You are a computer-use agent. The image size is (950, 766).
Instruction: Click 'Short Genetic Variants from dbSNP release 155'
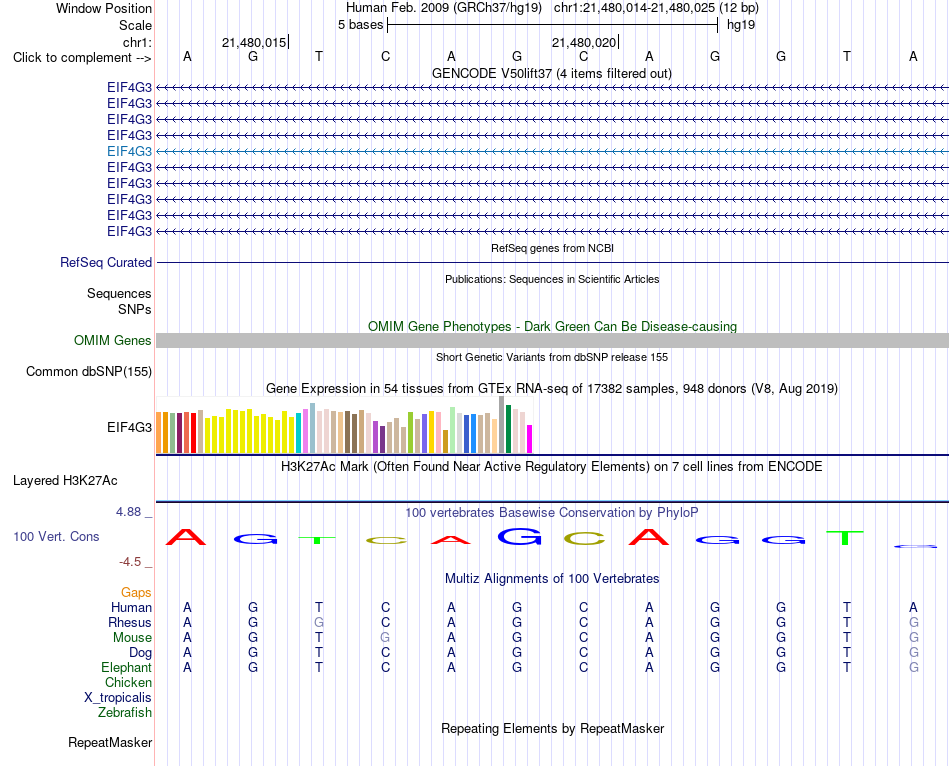552,357
